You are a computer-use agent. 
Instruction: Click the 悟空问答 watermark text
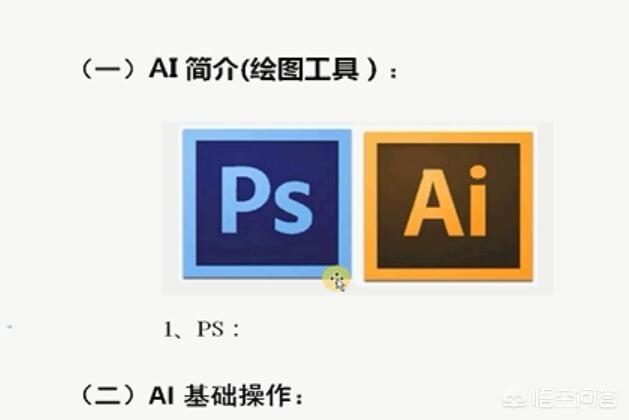[574, 398]
